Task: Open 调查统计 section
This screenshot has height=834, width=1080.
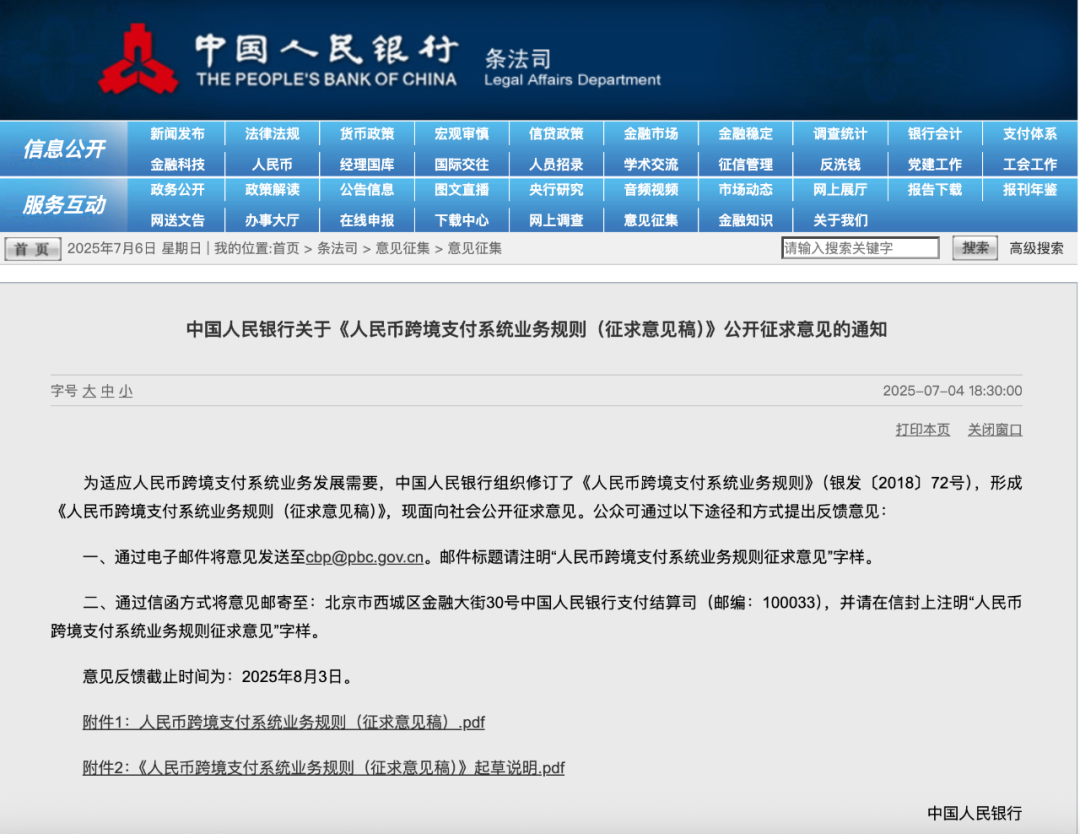Action: tap(840, 134)
